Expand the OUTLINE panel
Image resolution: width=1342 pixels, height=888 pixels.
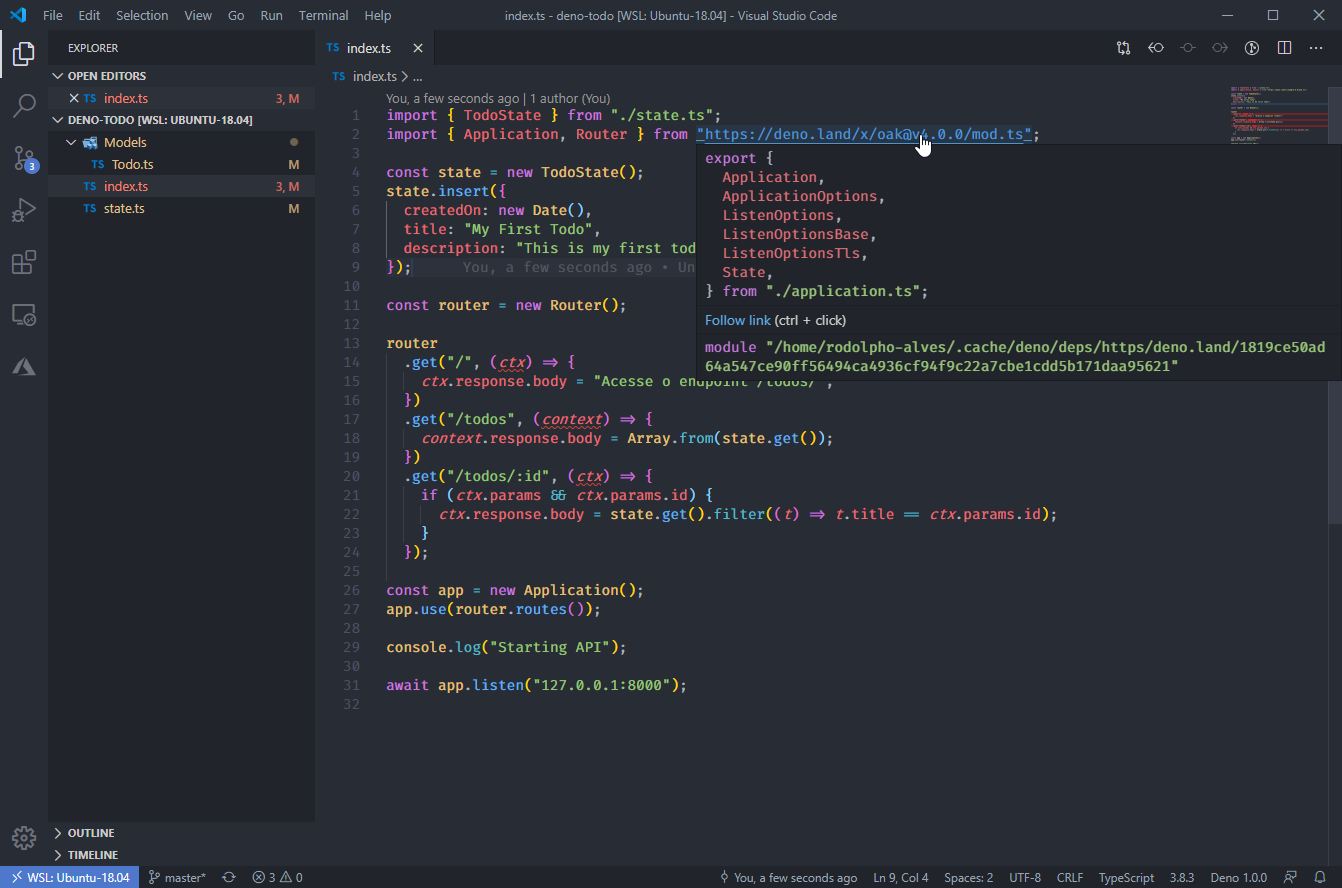coord(182,833)
